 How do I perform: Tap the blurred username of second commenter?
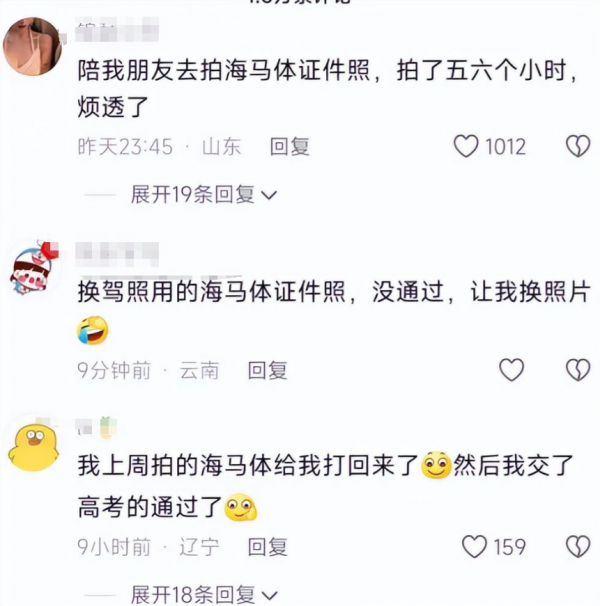click(x=117, y=254)
